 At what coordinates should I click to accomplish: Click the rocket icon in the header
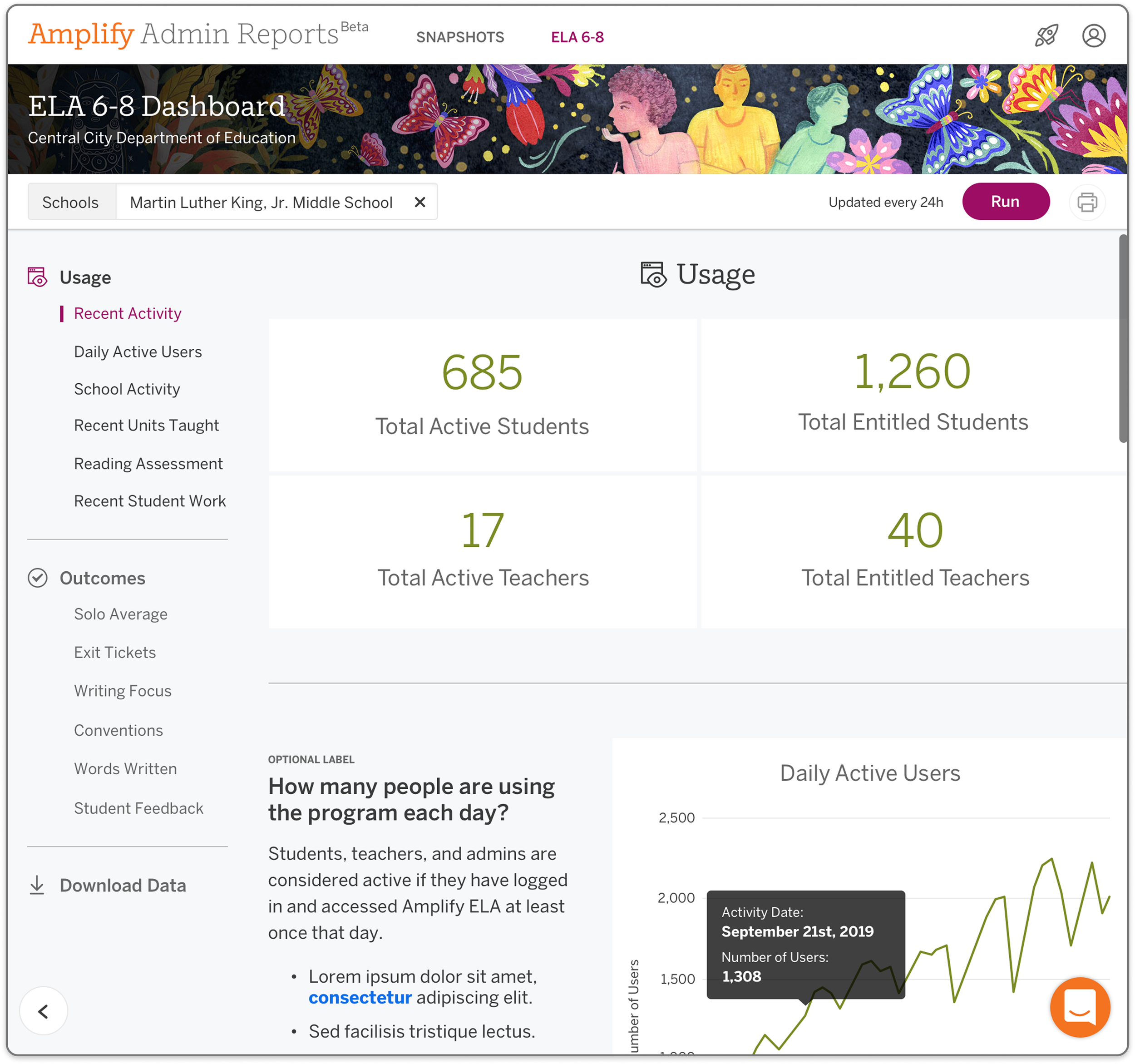pos(1046,35)
